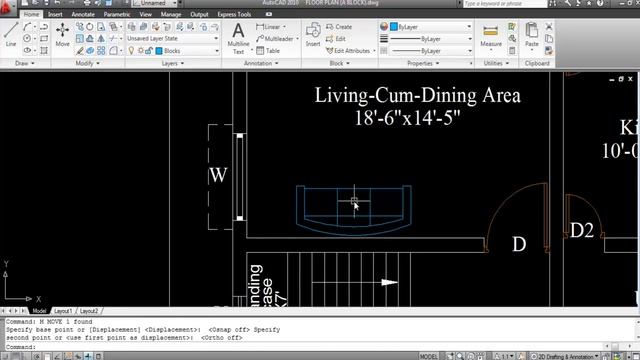Image resolution: width=640 pixels, height=360 pixels.
Task: Click the Measure utility tool
Action: click(x=491, y=36)
